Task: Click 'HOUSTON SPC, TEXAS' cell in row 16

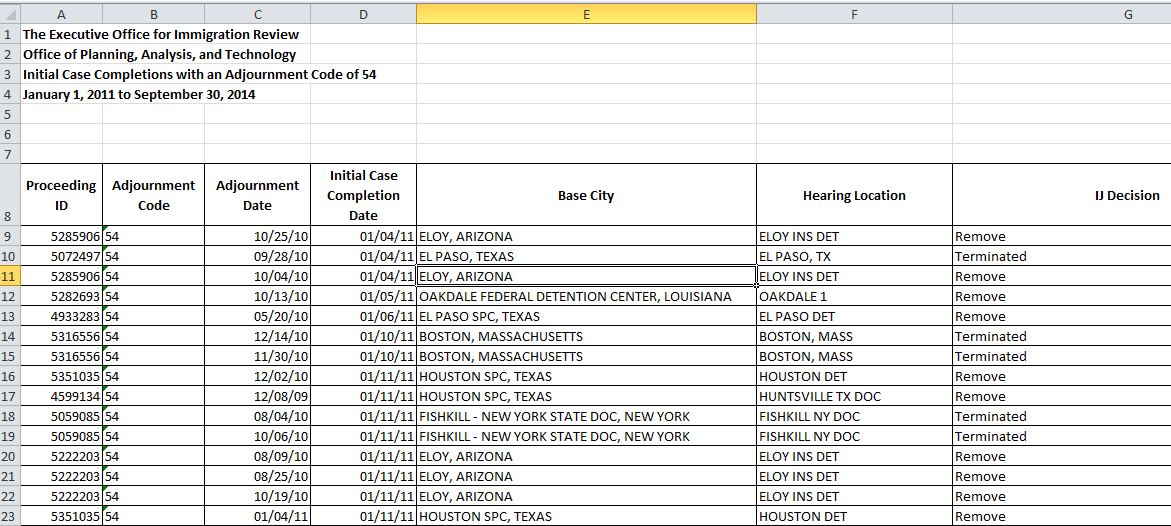Action: pos(586,377)
